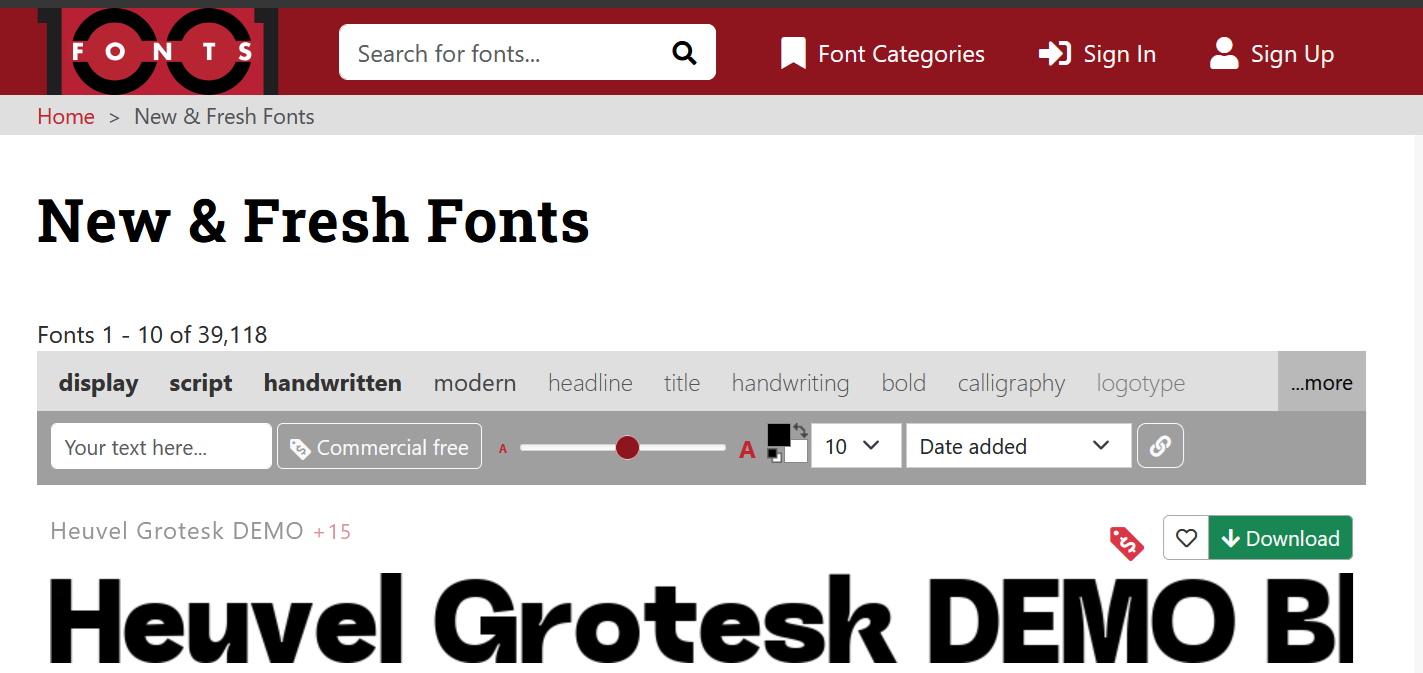The height and width of the screenshot is (673, 1423).
Task: Select the script category tab
Action: click(x=200, y=382)
